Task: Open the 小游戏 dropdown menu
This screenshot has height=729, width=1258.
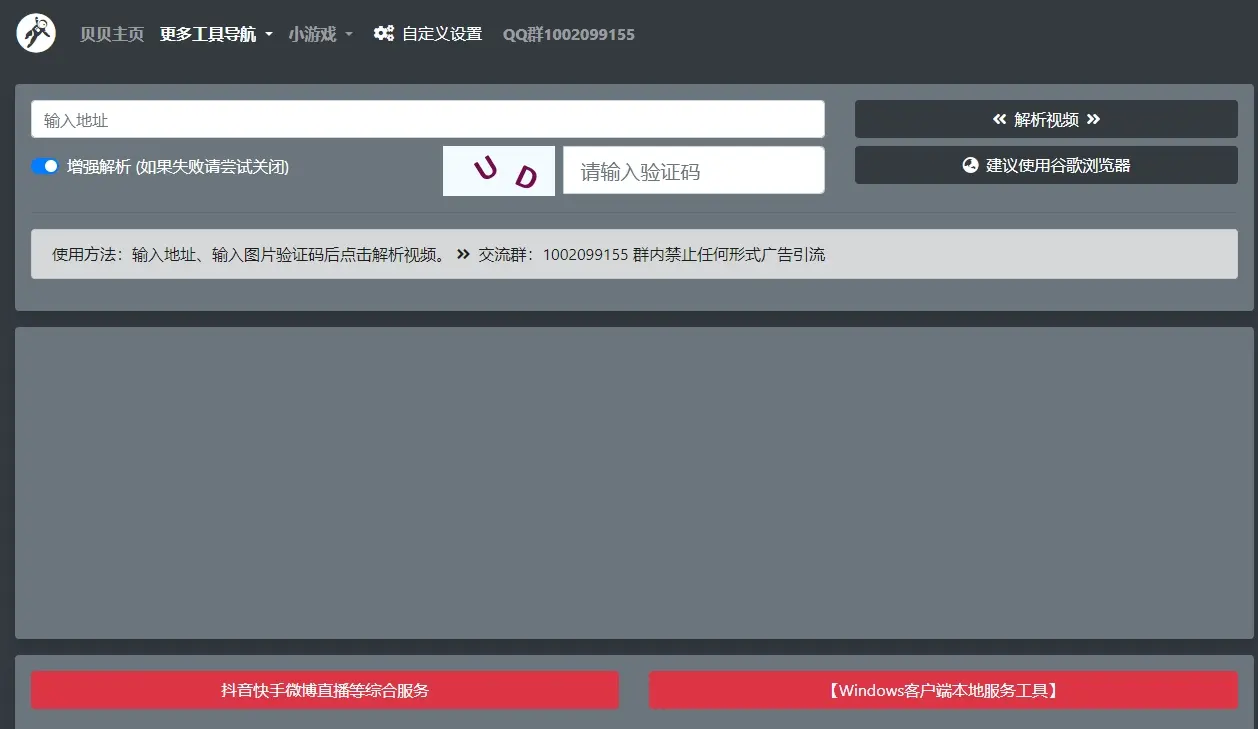Action: tap(314, 33)
